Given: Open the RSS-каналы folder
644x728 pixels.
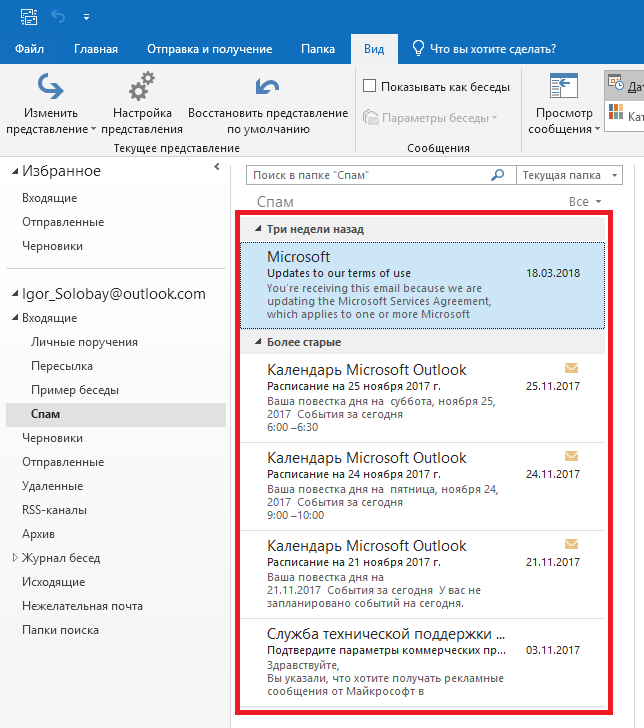Looking at the screenshot, I should pos(54,510).
